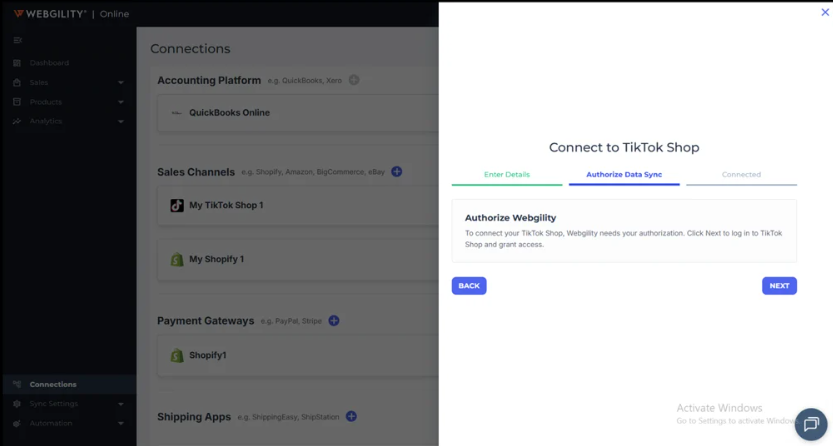
Task: Click the Connections sidebar icon
Action: (17, 384)
